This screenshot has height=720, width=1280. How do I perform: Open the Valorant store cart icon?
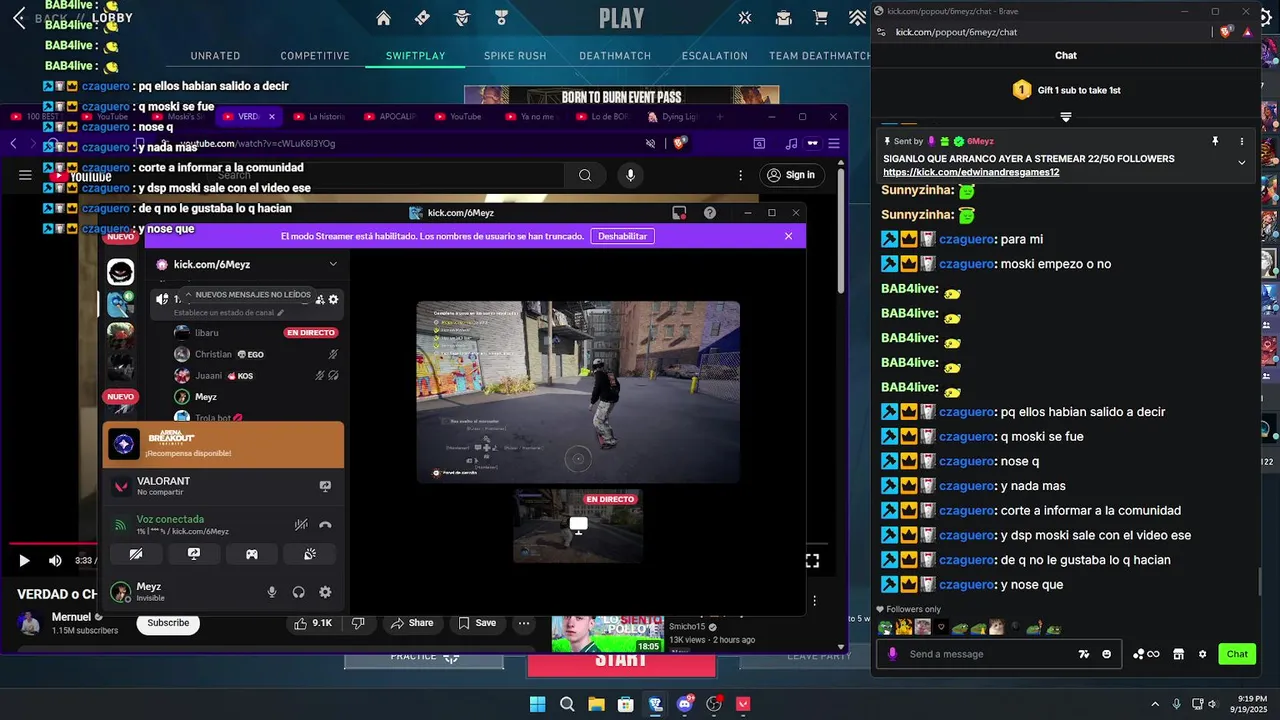coord(821,18)
